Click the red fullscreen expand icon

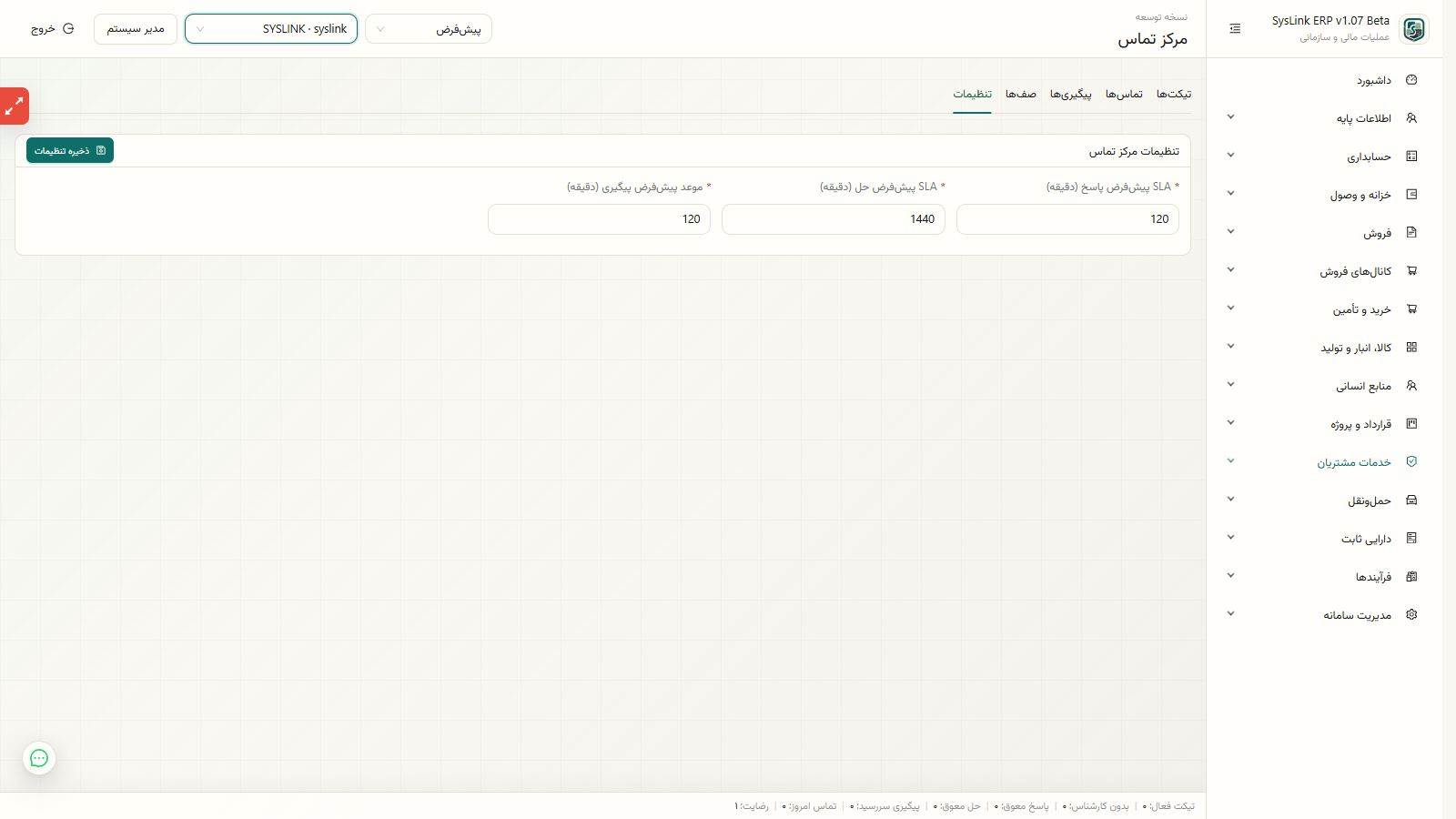14,106
